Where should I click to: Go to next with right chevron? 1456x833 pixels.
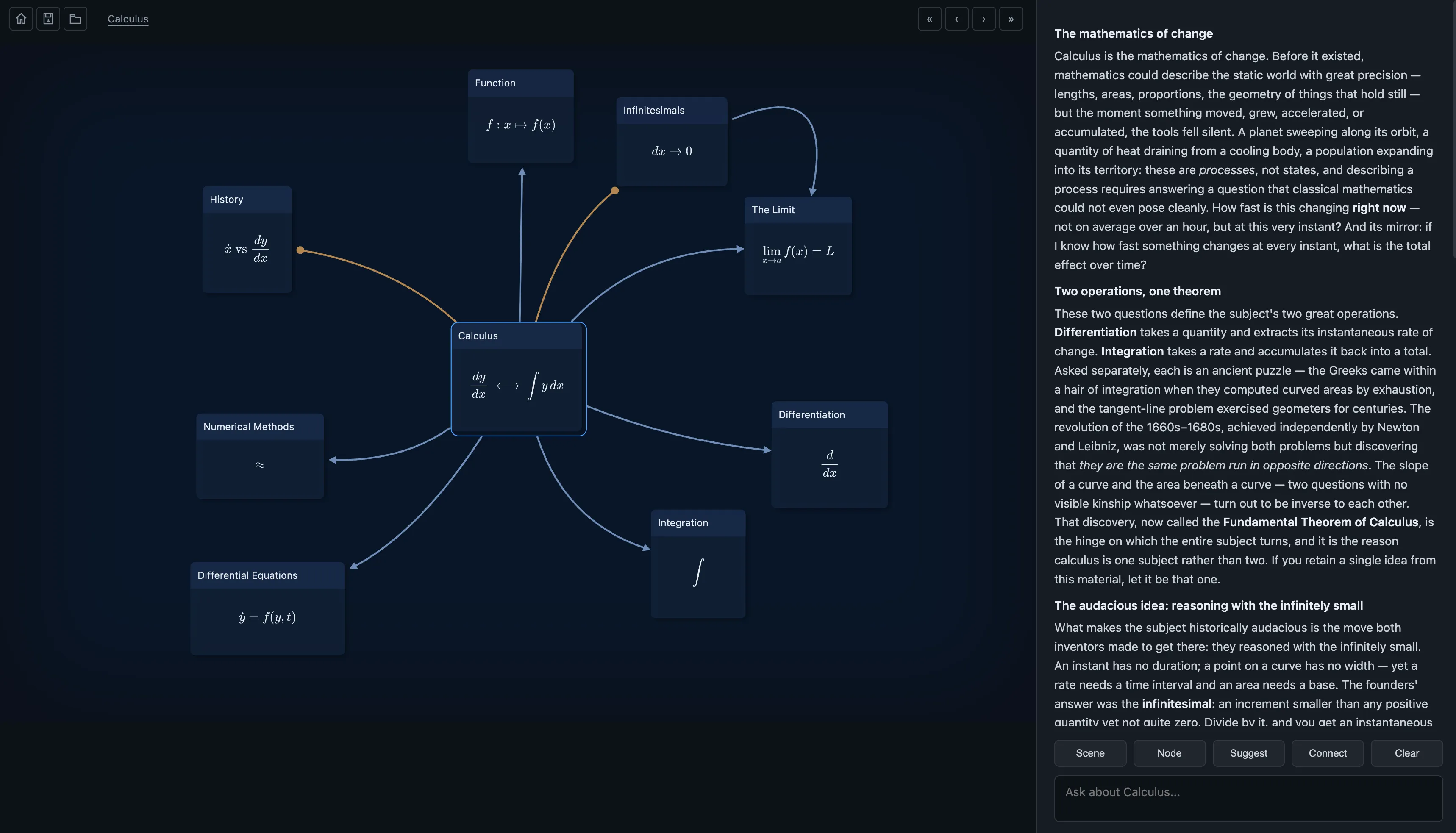point(984,19)
